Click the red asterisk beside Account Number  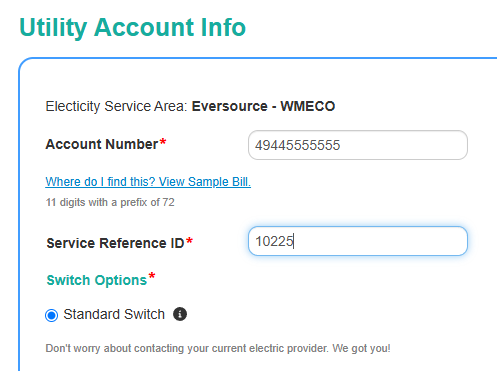tap(163, 142)
